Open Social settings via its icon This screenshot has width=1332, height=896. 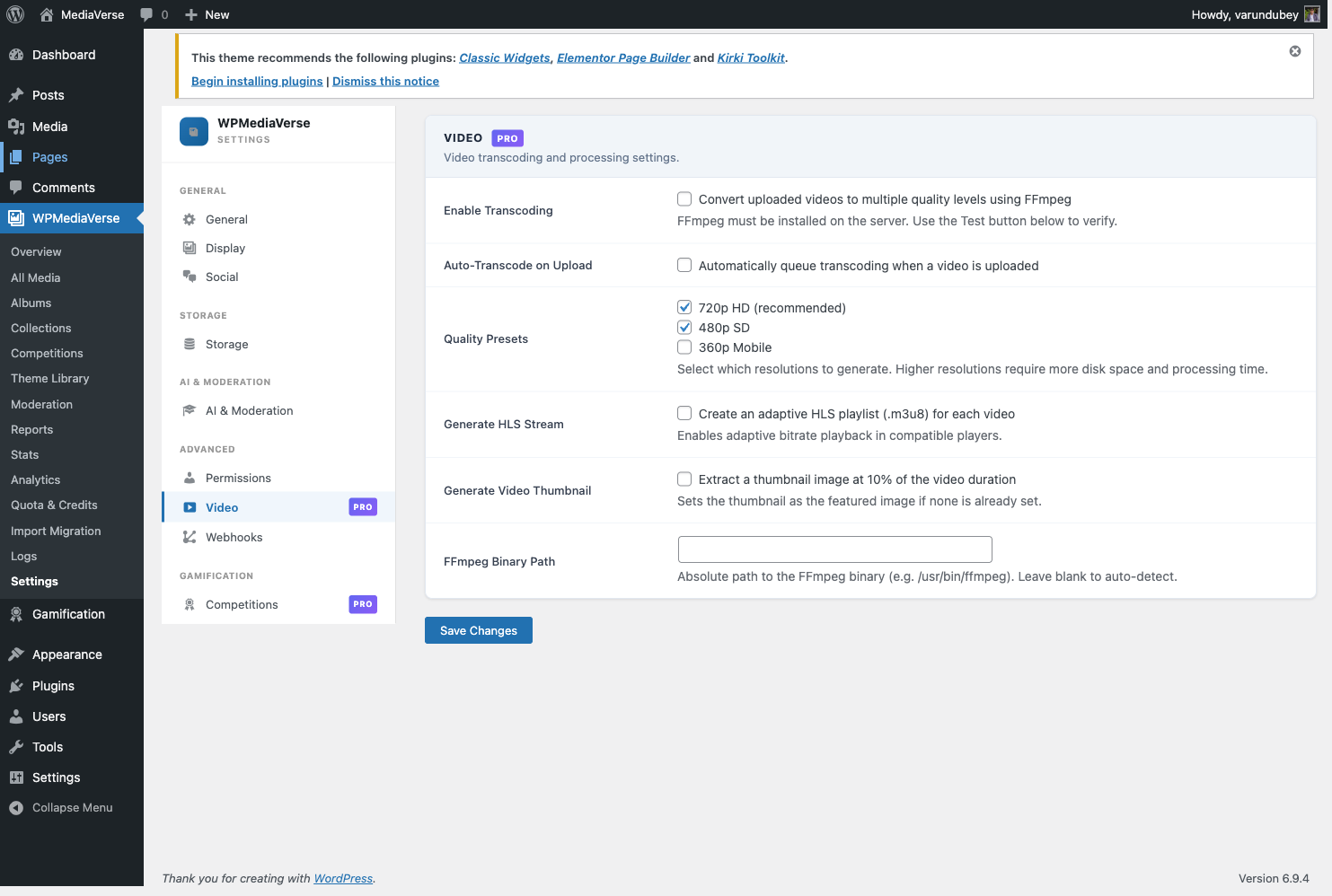point(189,277)
